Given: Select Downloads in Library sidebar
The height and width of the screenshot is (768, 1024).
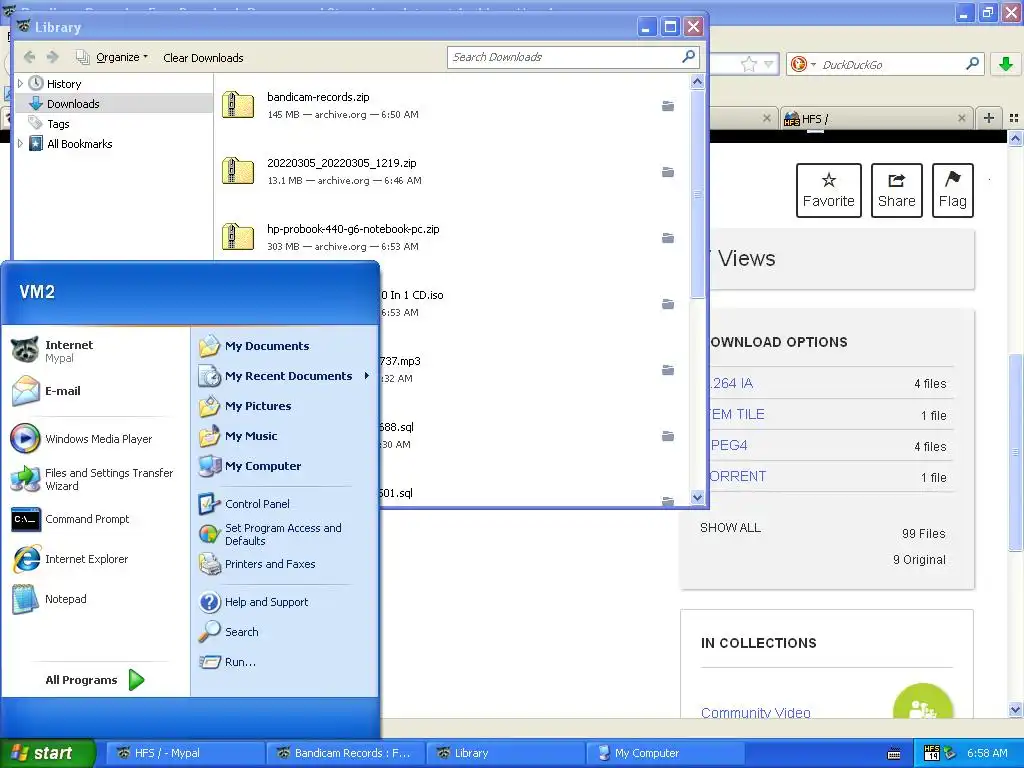Looking at the screenshot, I should tap(73, 104).
